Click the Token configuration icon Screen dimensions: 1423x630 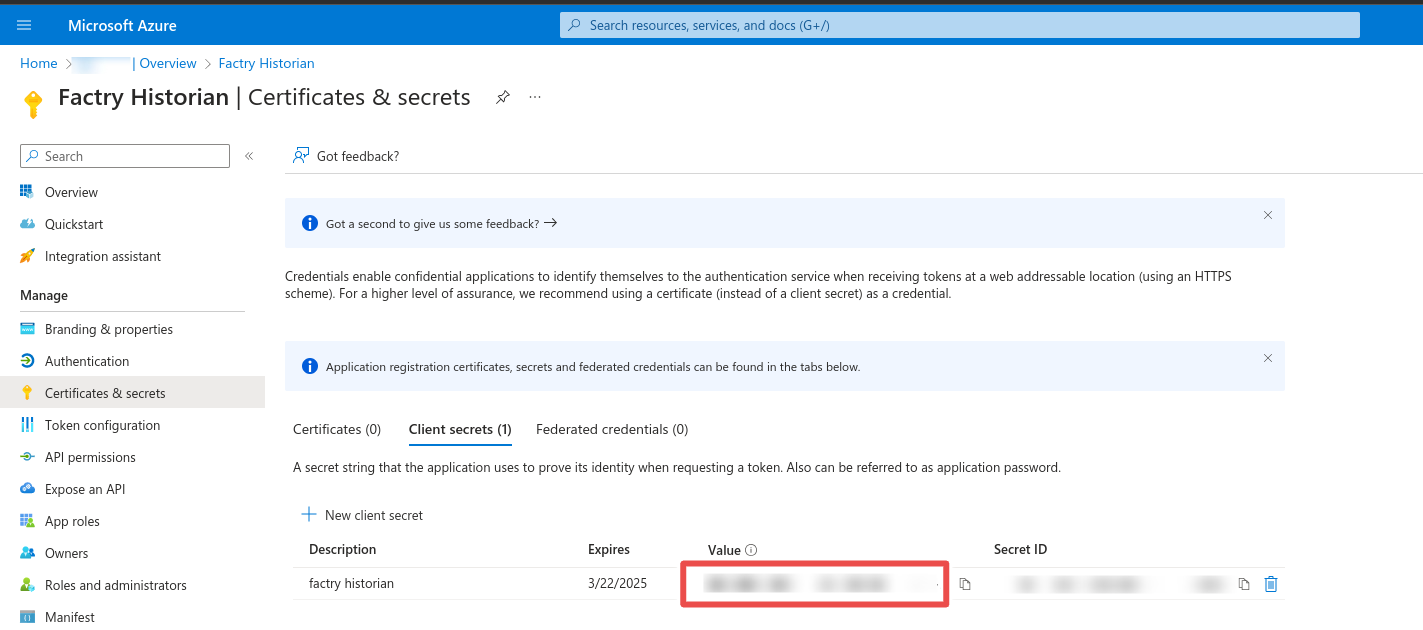27,425
